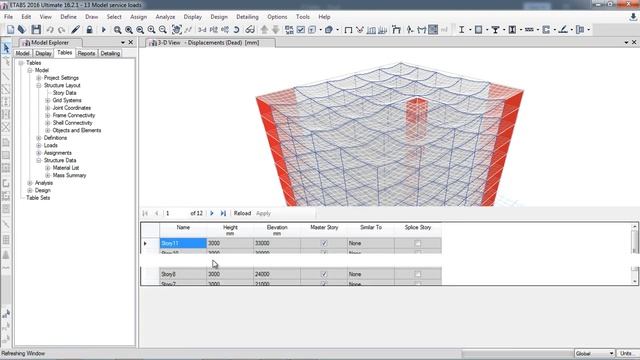640x360 pixels.
Task: Select the Rubber Band Zoom magnifier
Action: 118,30
